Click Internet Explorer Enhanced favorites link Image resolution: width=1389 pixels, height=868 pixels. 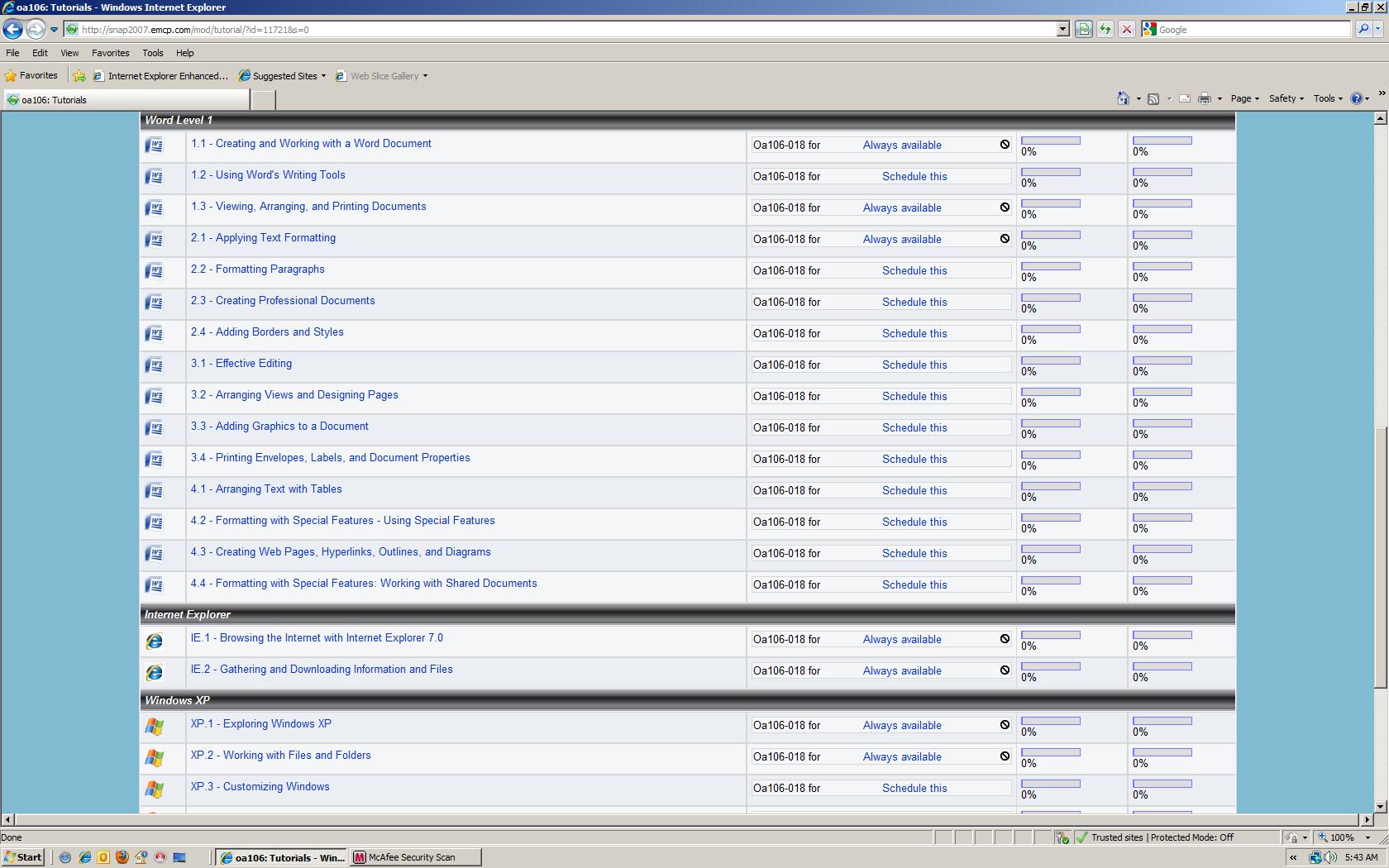point(160,76)
